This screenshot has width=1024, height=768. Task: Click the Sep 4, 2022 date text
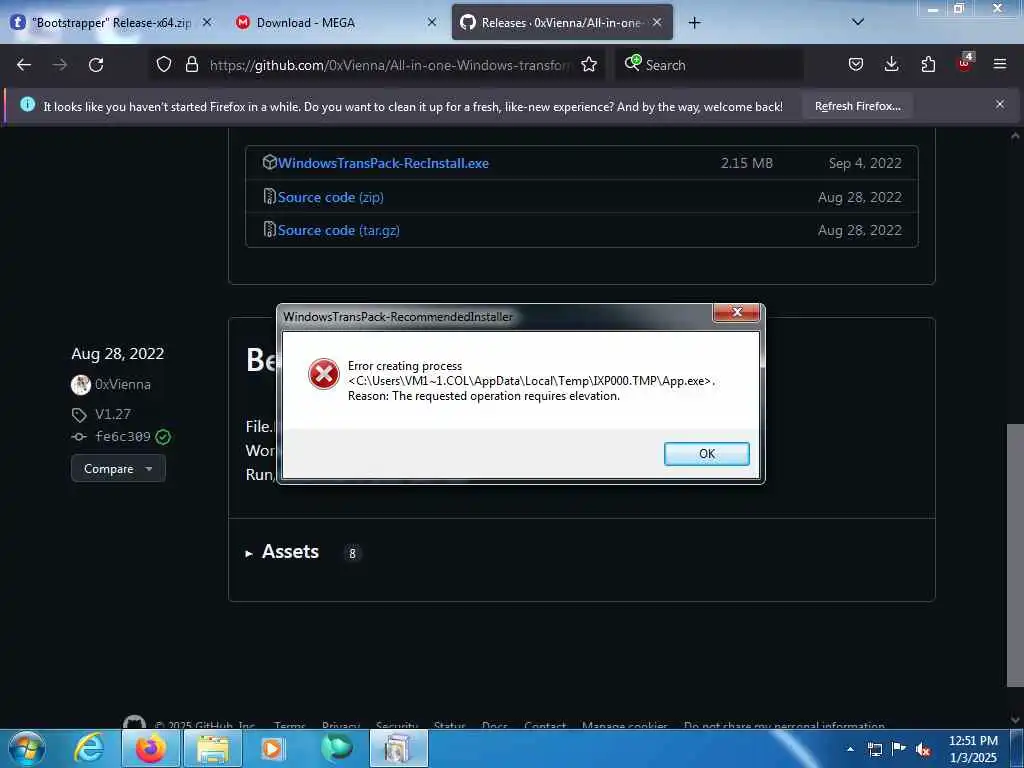[865, 163]
